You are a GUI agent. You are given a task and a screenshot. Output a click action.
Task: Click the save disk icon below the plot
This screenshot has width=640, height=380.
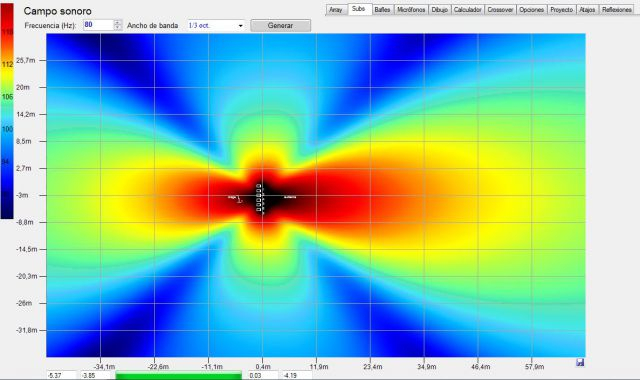click(580, 362)
